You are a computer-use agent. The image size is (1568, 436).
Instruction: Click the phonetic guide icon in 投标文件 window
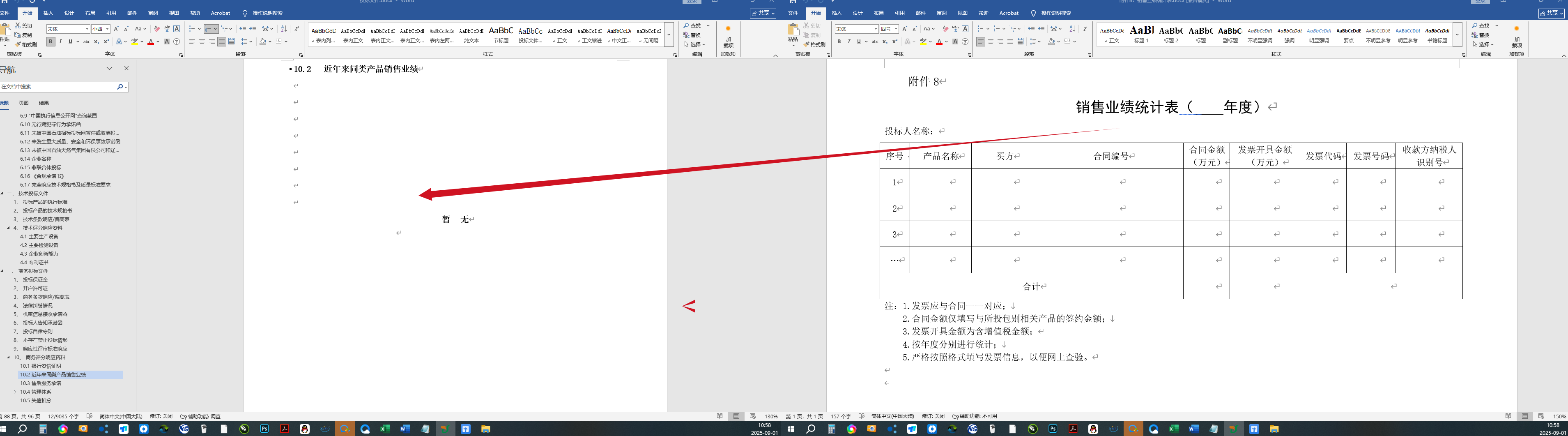tap(167, 29)
